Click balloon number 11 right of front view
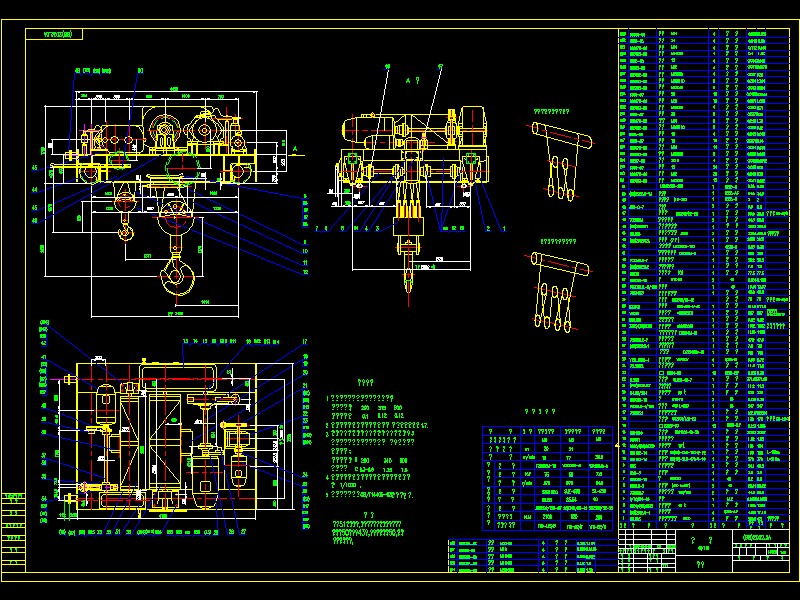 pos(305,263)
